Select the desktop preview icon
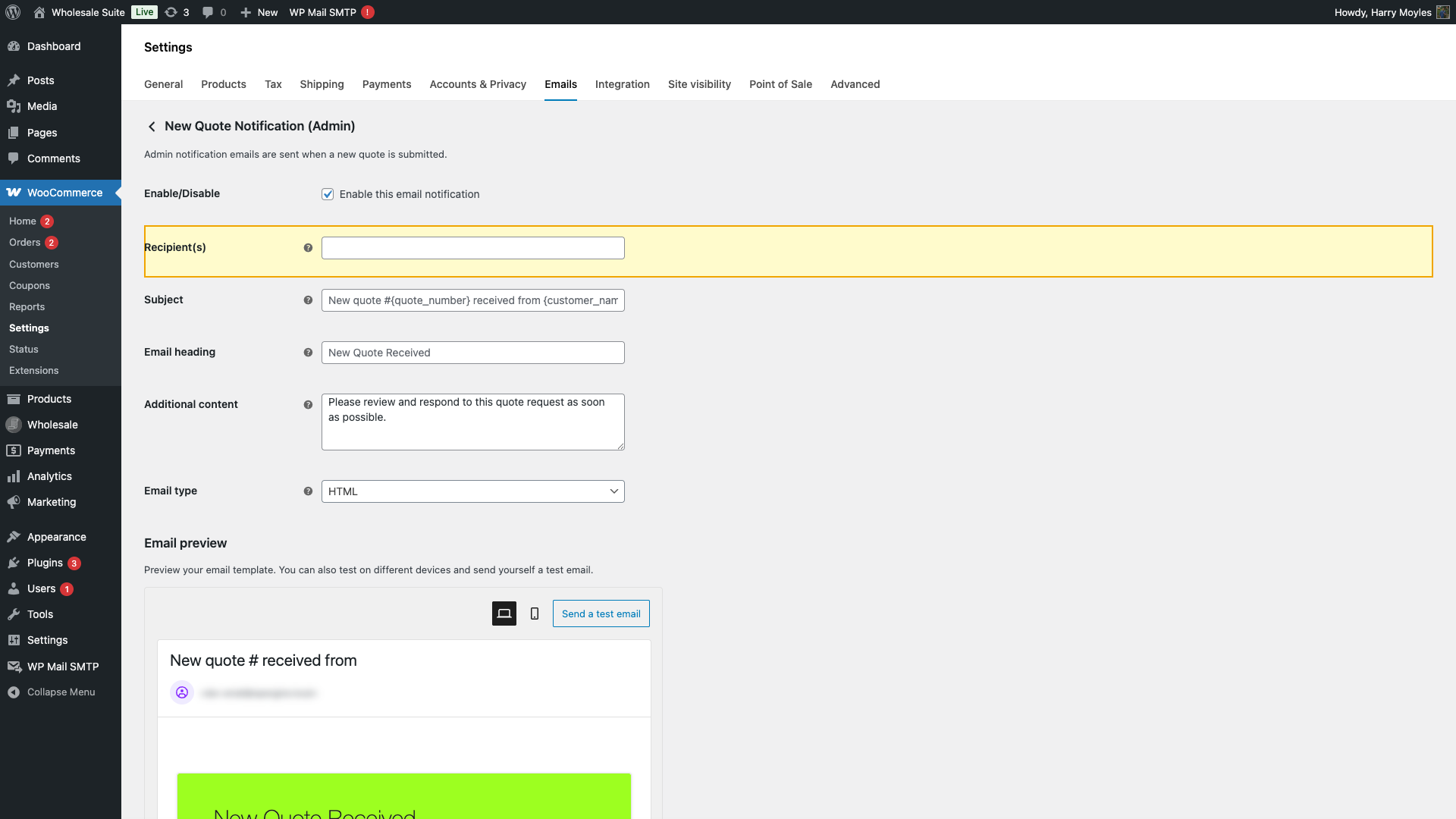Screen dimensions: 1456x819 [x=503, y=613]
